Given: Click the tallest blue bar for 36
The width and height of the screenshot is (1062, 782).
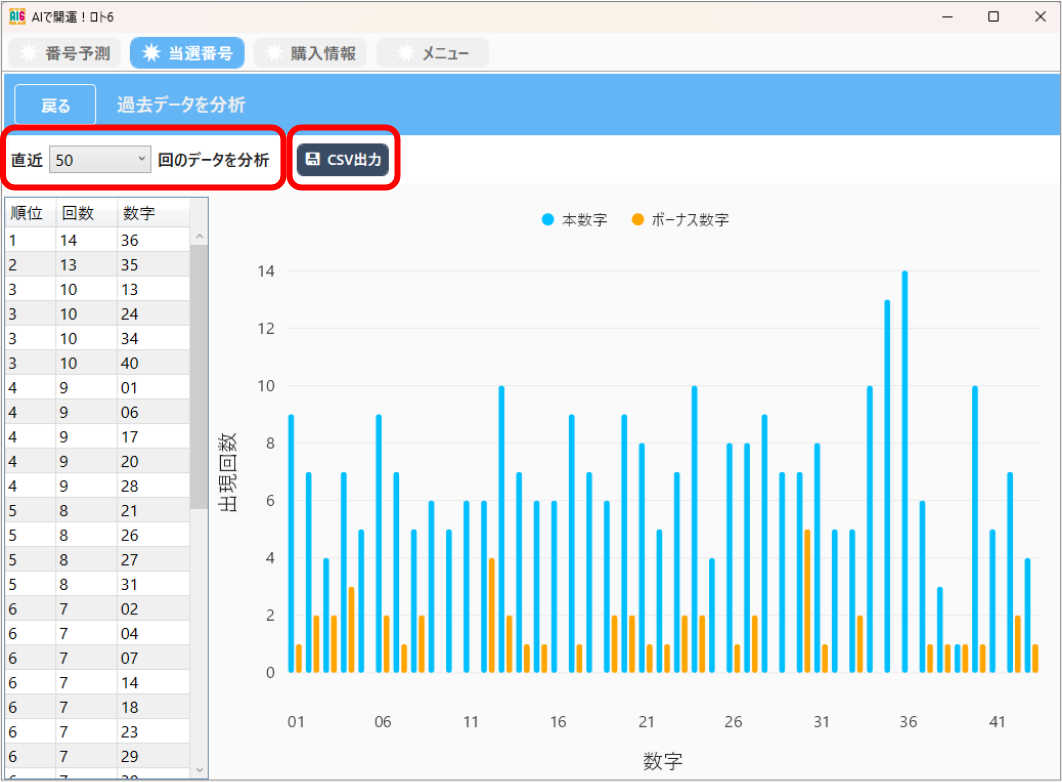Looking at the screenshot, I should (904, 470).
